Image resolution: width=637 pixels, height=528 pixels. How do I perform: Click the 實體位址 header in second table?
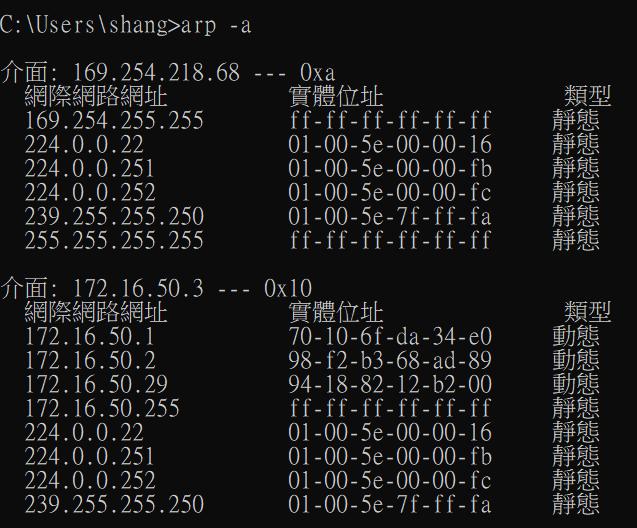point(336,312)
